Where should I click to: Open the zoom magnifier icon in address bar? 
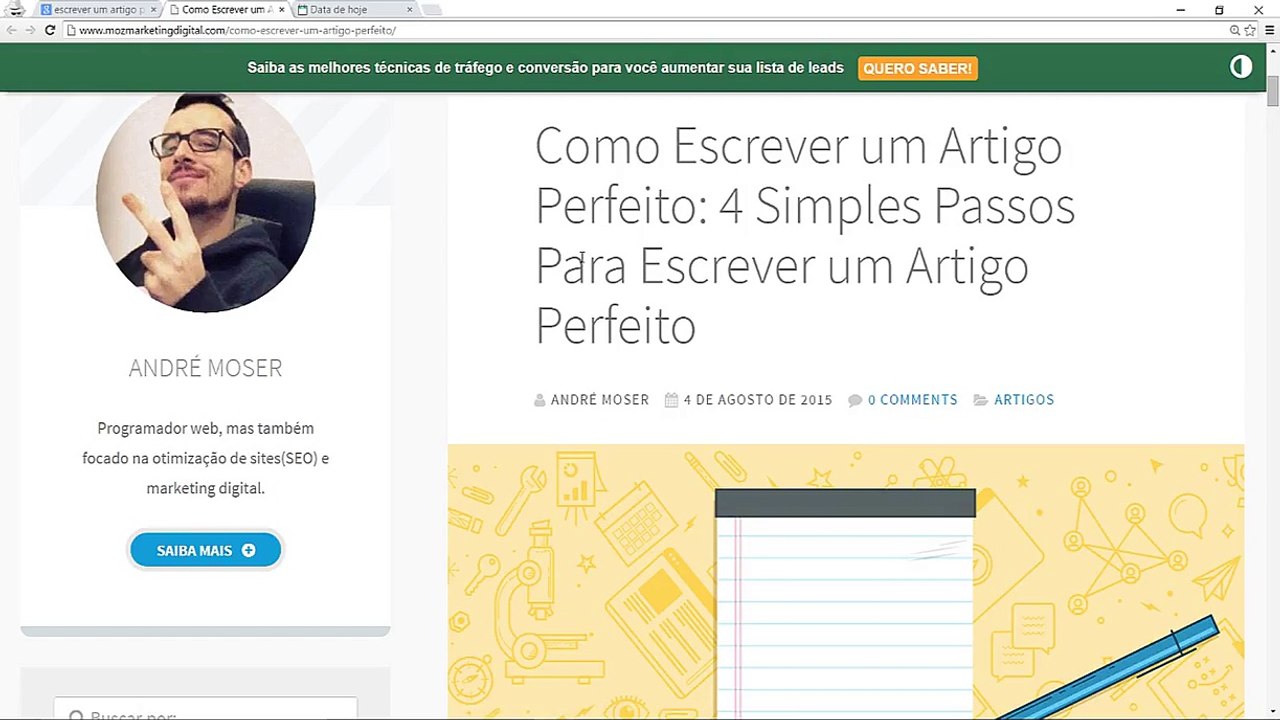tap(1235, 30)
